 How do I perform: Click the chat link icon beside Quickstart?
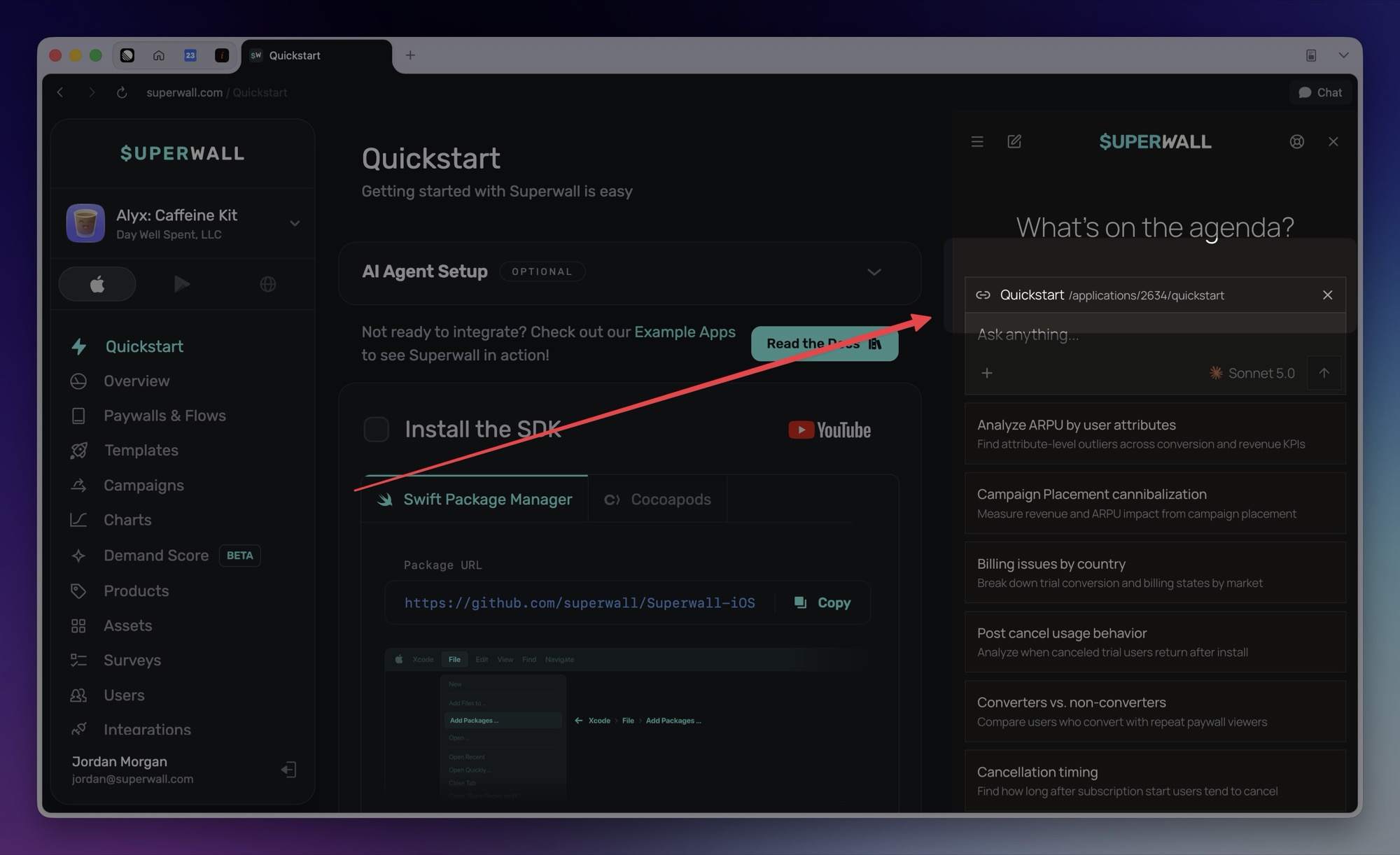click(x=983, y=295)
